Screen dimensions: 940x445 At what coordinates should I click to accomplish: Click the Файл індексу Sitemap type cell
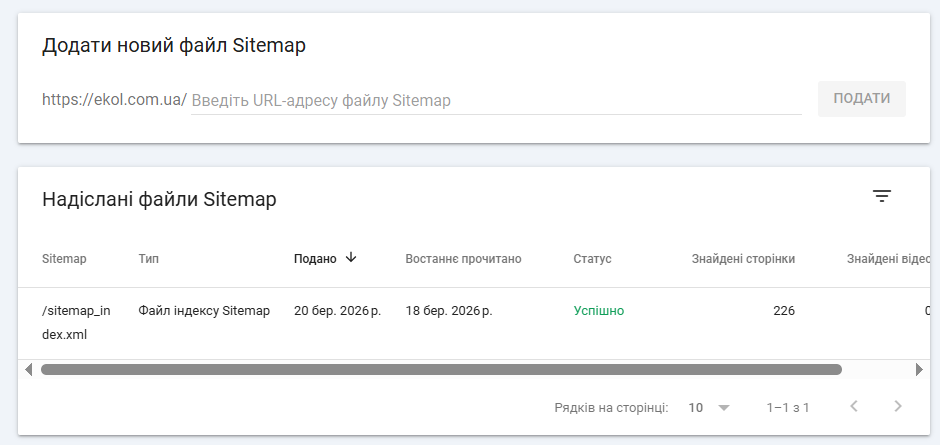(x=204, y=311)
